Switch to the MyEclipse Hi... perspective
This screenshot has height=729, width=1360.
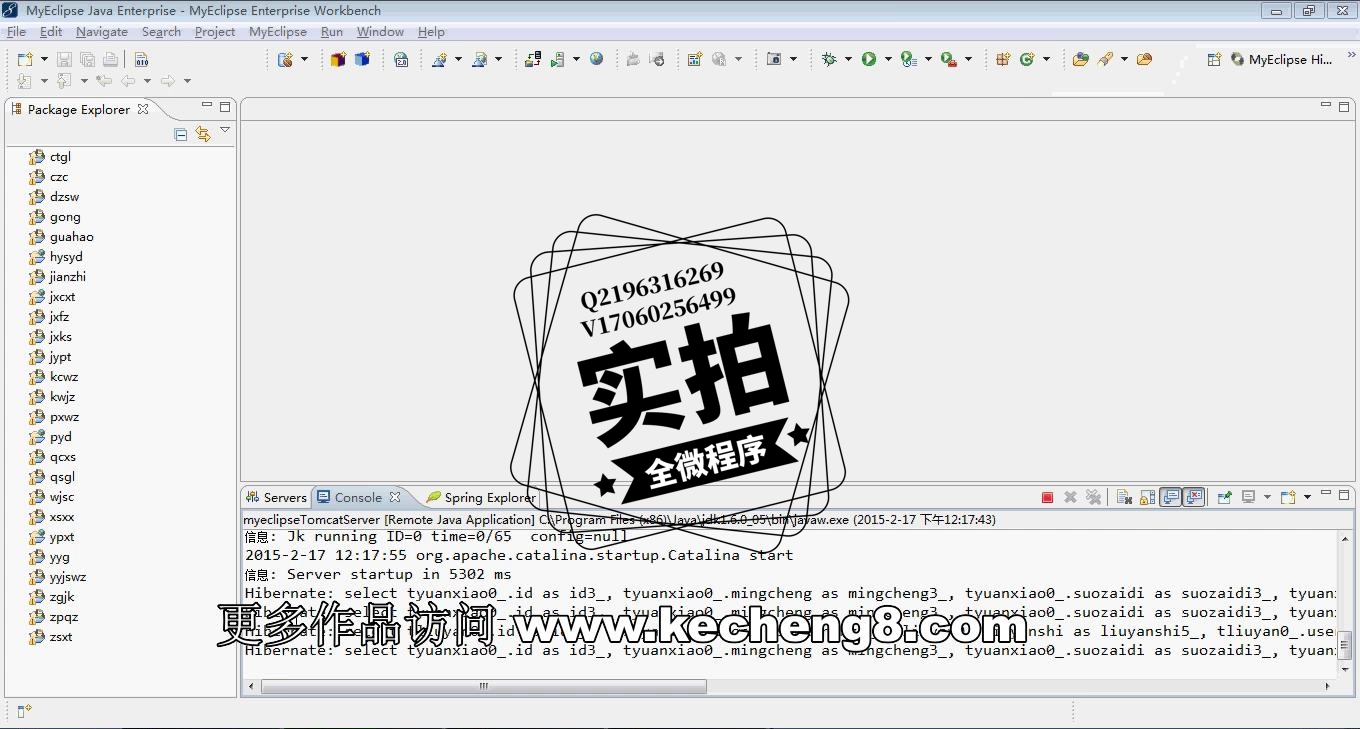(1282, 60)
